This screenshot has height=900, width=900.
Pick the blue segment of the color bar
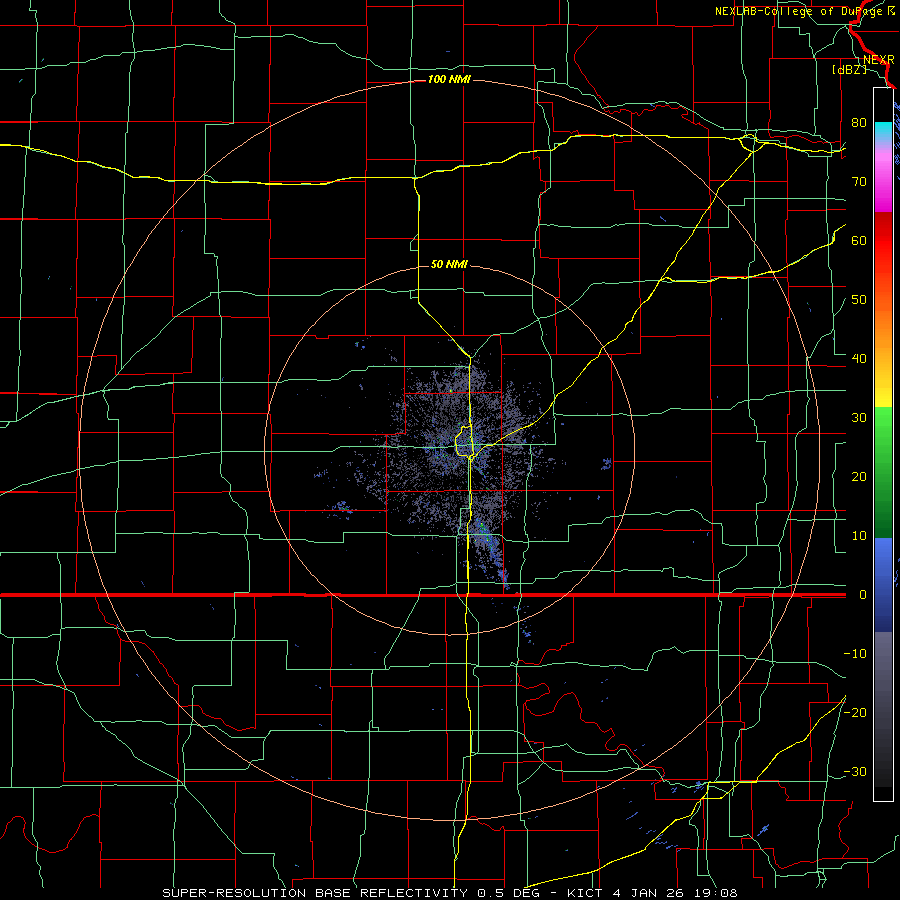click(883, 584)
